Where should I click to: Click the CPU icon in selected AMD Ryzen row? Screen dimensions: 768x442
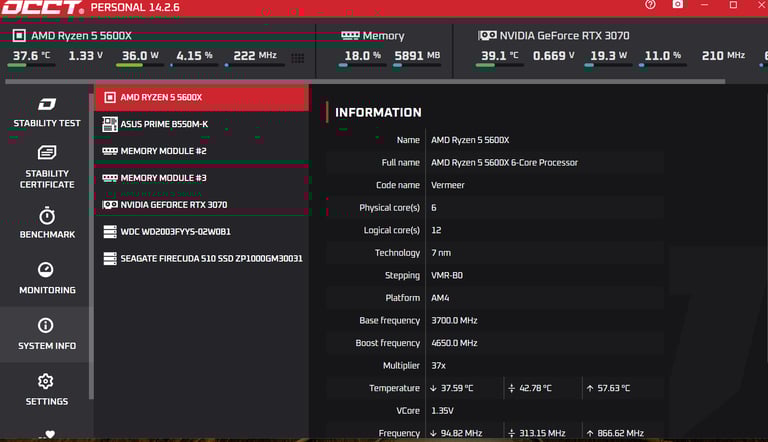point(110,98)
